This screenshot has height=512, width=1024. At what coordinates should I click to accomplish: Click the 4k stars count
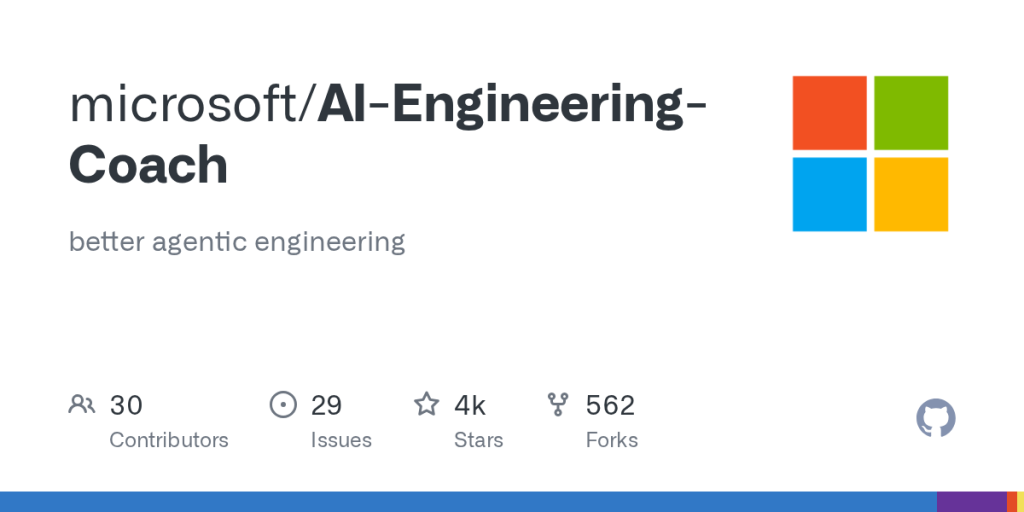coord(470,406)
